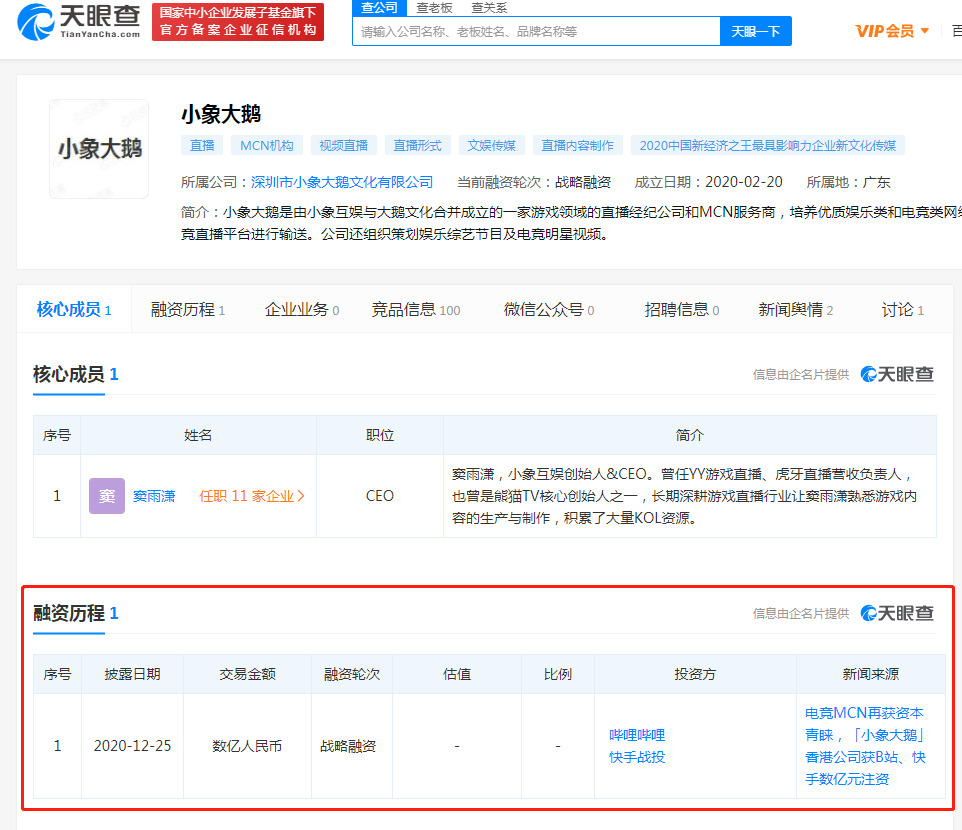Click the 直播内容制作 tag

(577, 145)
